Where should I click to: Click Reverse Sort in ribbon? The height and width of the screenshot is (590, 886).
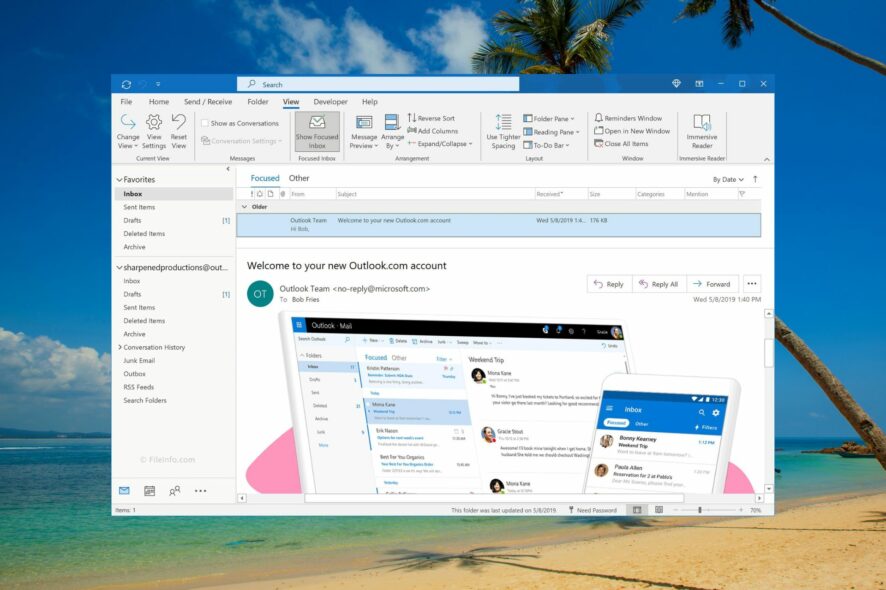[x=431, y=118]
